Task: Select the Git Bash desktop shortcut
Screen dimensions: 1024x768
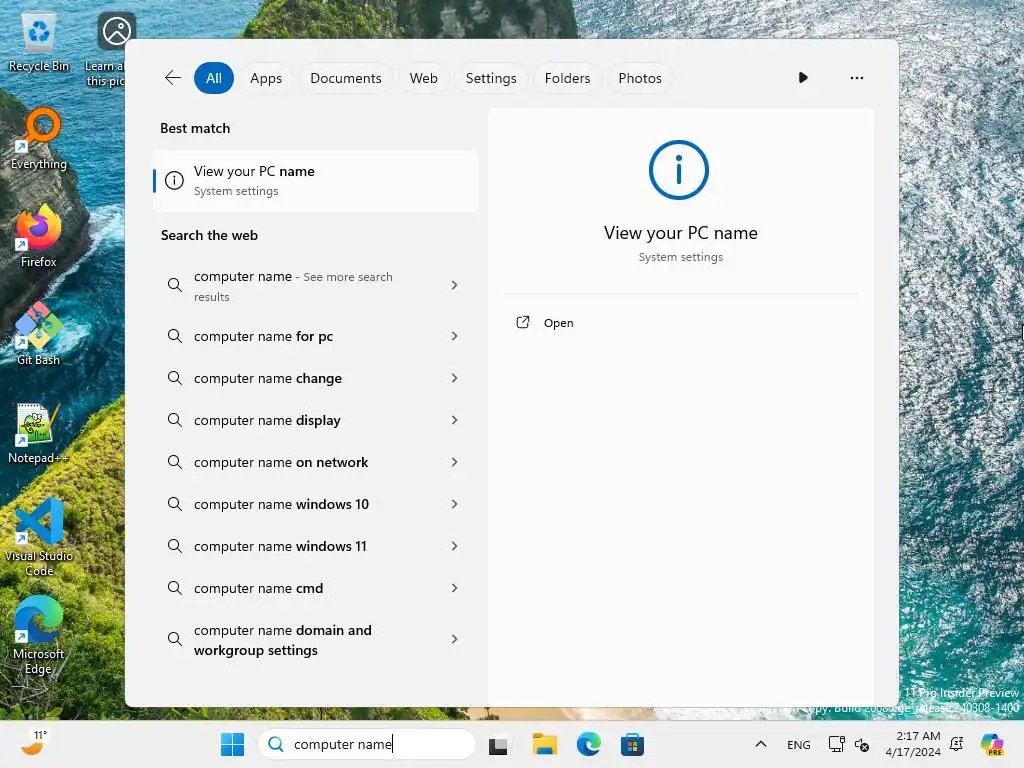Action: point(39,334)
